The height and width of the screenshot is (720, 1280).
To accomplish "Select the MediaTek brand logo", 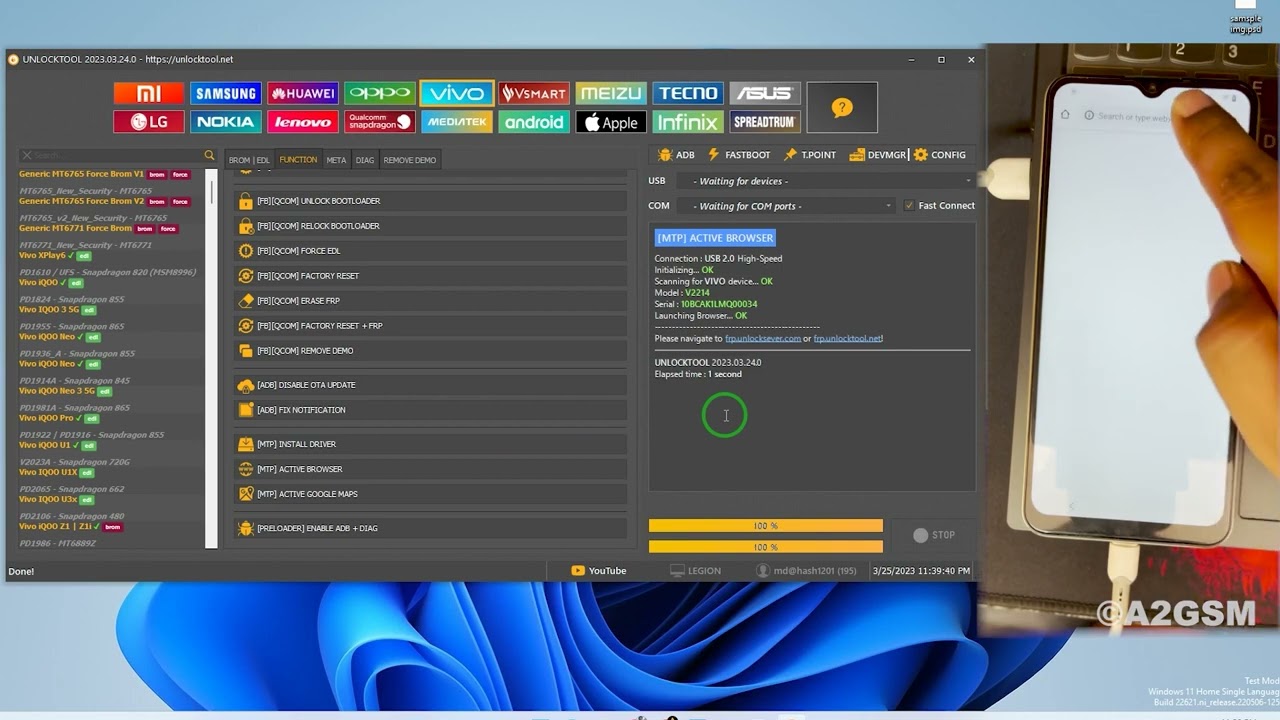I will coord(456,122).
